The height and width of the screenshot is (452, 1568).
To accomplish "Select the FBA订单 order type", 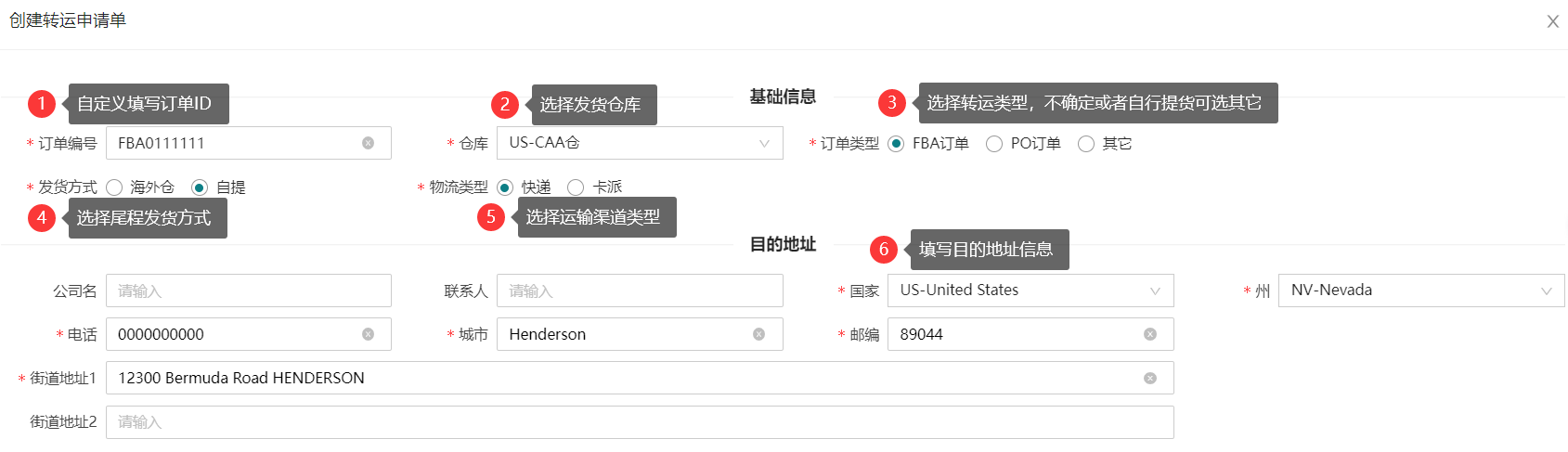I will [896, 144].
